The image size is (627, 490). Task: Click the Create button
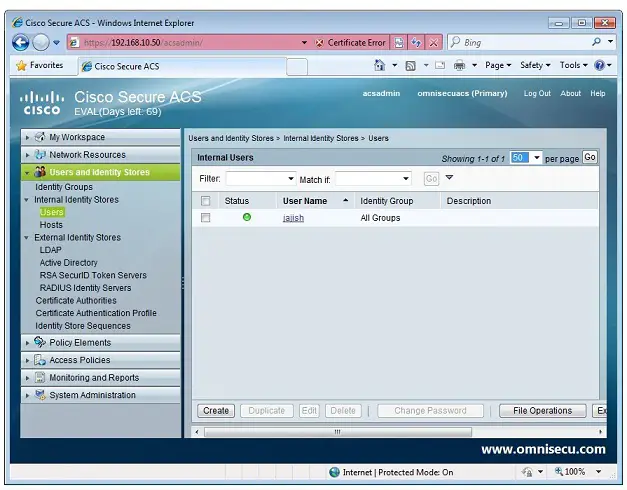pos(216,411)
